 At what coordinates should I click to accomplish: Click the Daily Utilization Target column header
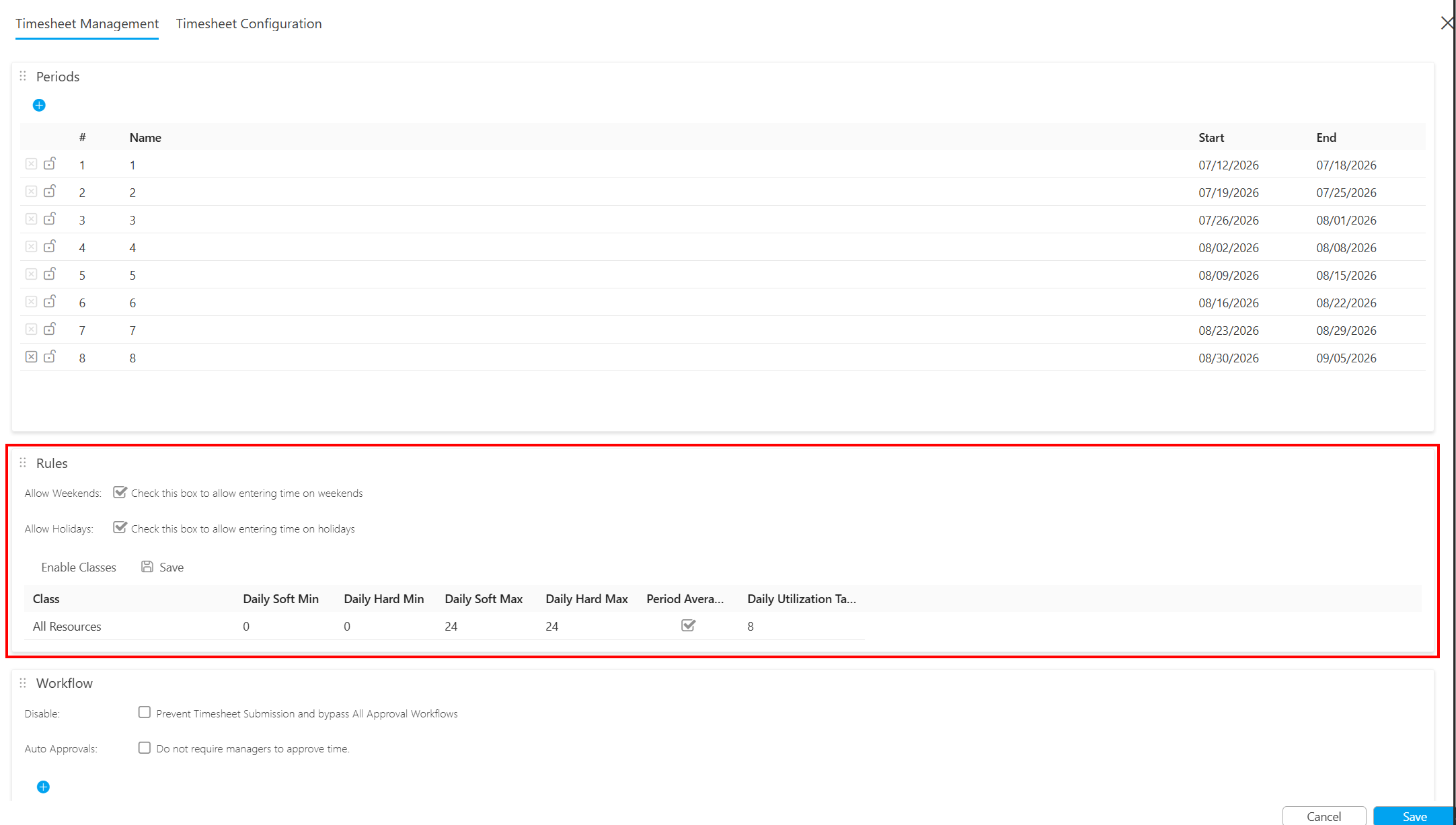click(x=802, y=598)
